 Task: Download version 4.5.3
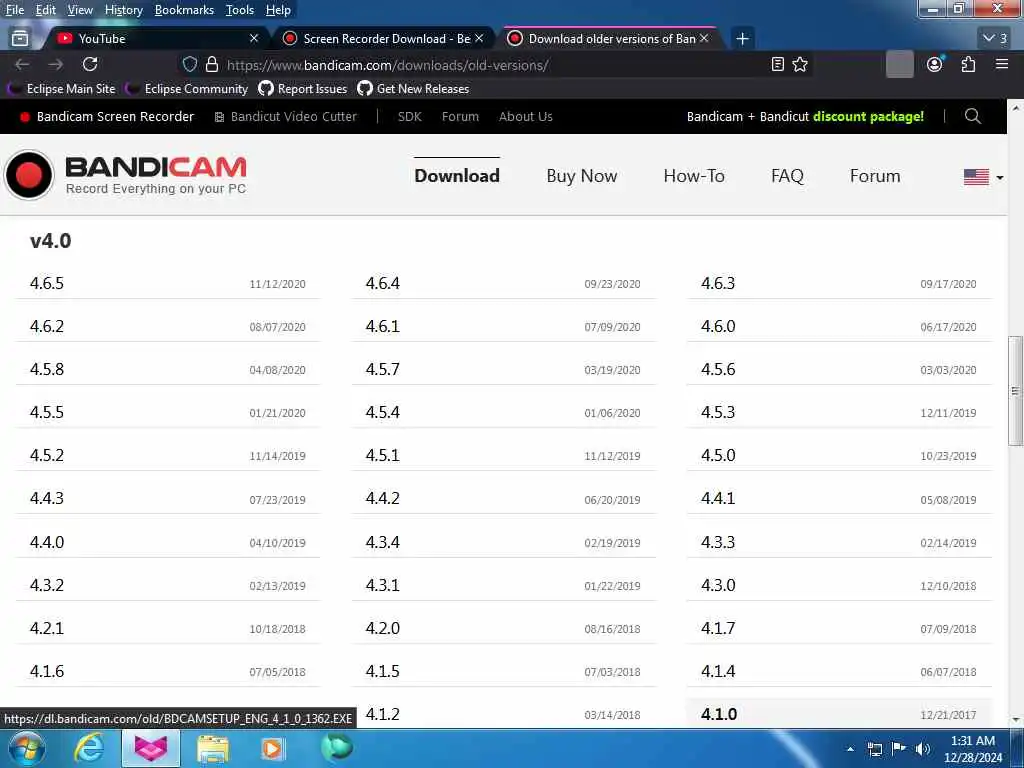coord(839,412)
